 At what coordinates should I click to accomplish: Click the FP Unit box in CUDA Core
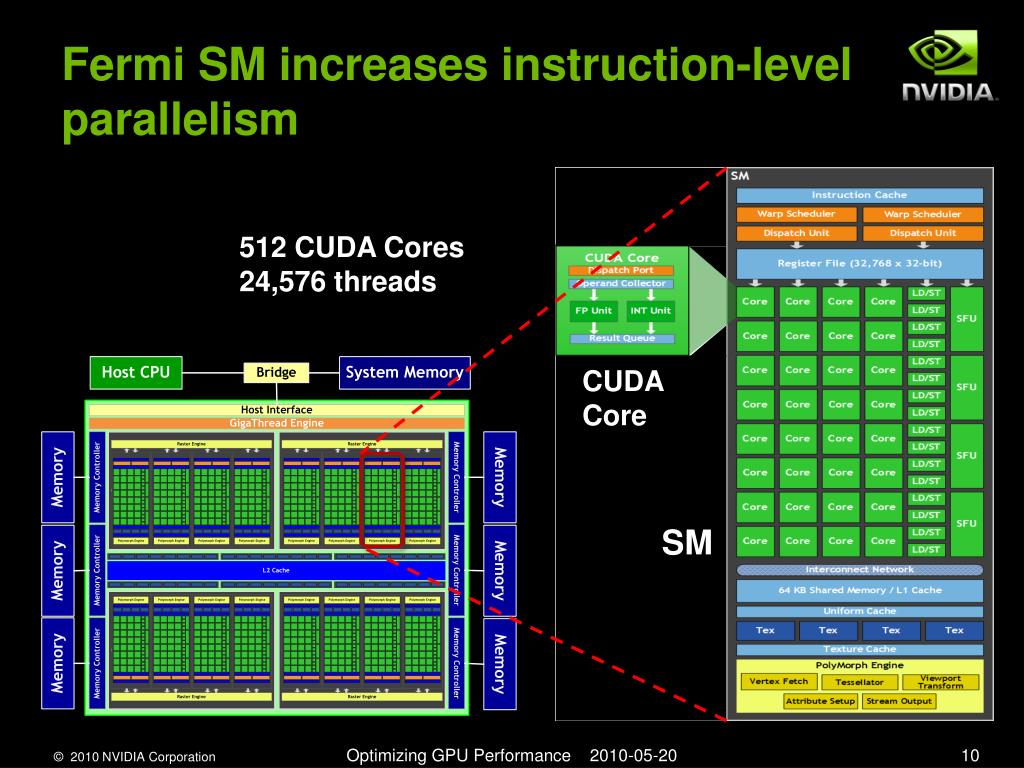tap(594, 311)
